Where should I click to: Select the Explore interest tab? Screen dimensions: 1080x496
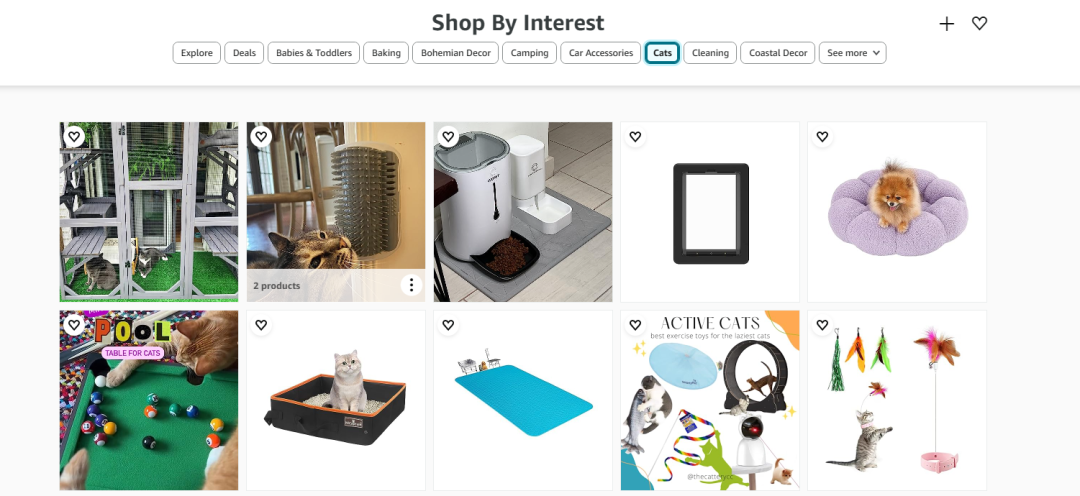pyautogui.click(x=197, y=53)
